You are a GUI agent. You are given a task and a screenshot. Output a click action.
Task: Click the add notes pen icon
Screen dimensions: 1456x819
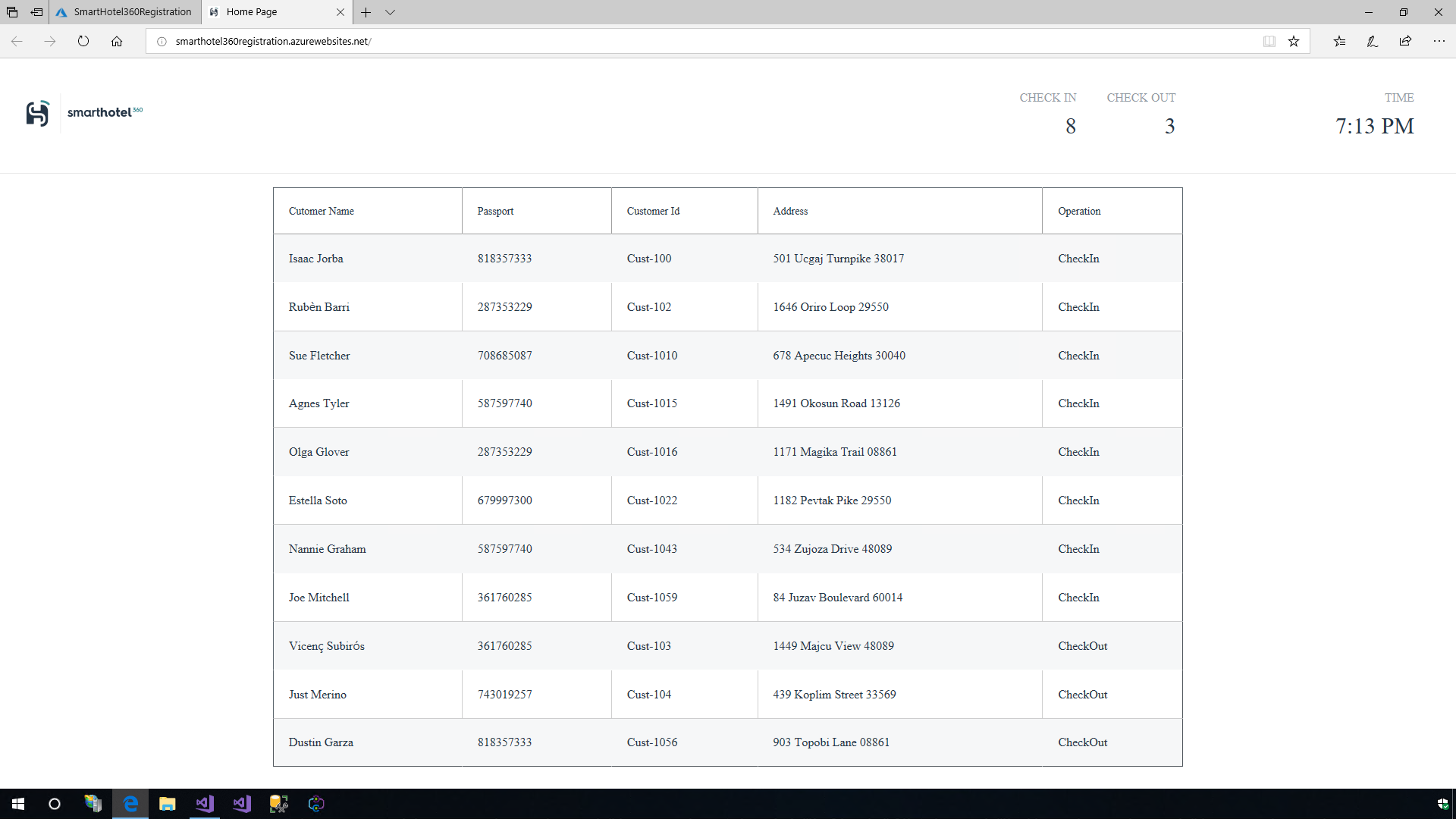(1372, 42)
